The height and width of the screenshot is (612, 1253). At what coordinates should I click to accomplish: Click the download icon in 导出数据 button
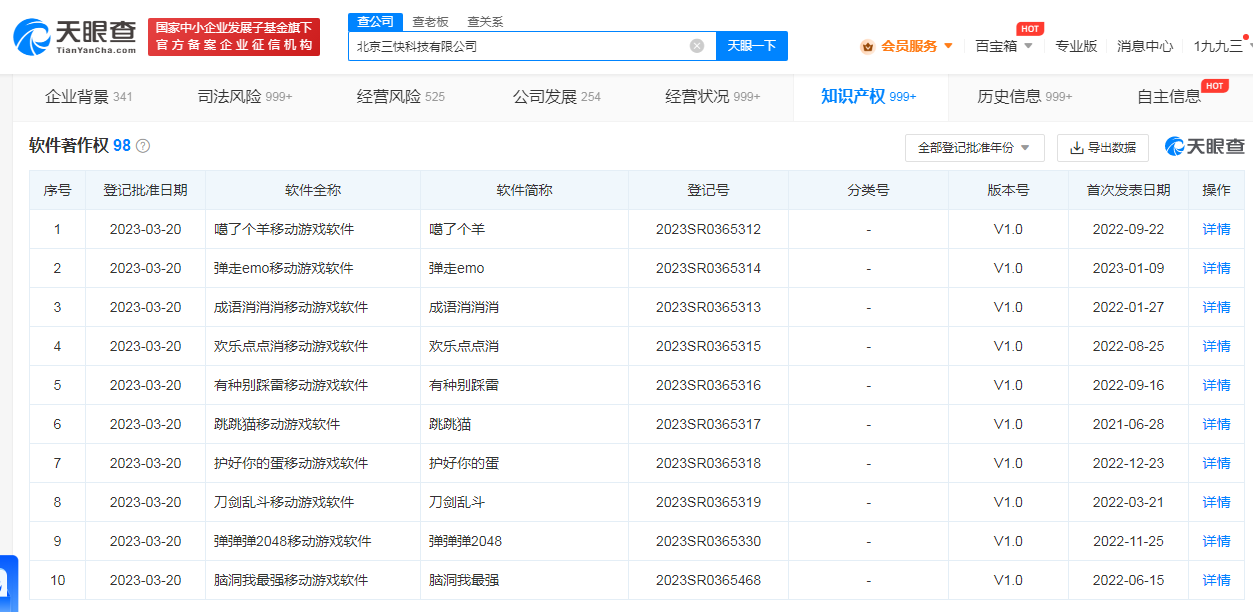1077,148
